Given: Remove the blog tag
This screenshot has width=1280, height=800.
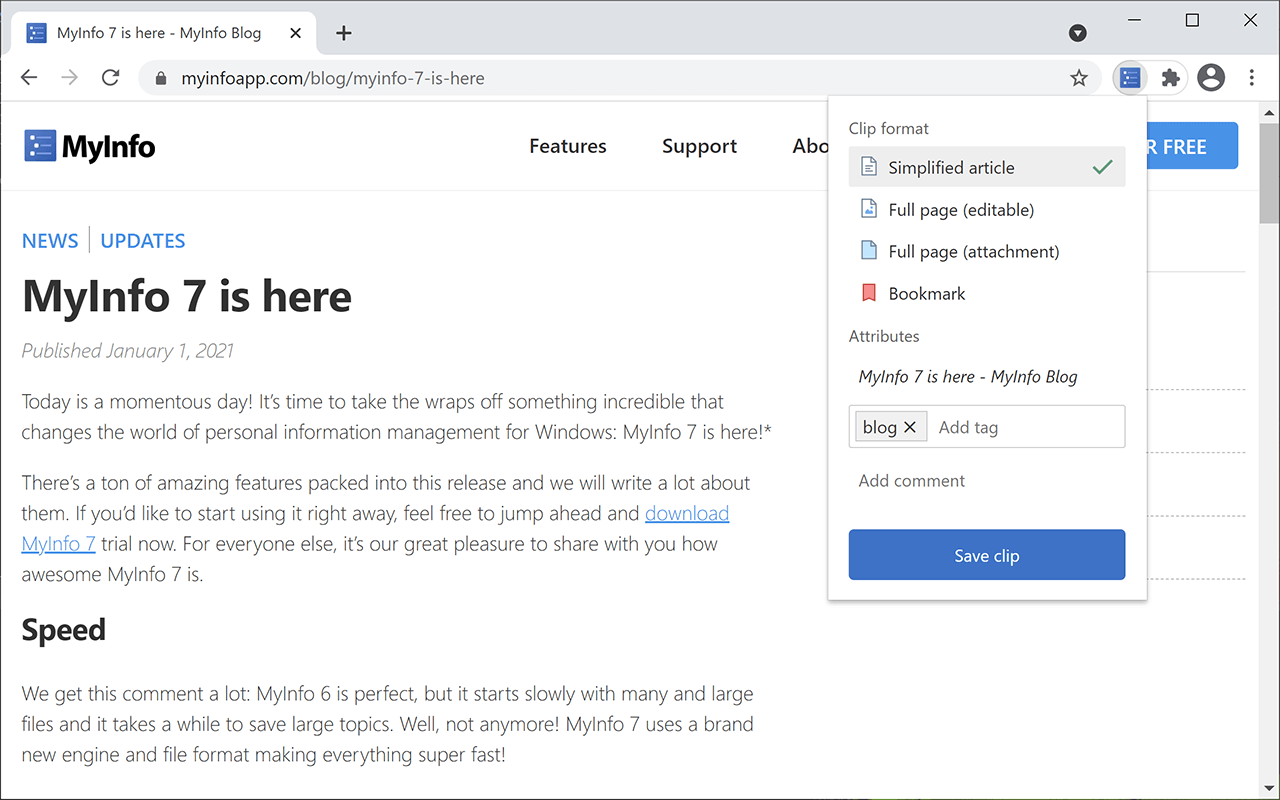Looking at the screenshot, I should (910, 427).
